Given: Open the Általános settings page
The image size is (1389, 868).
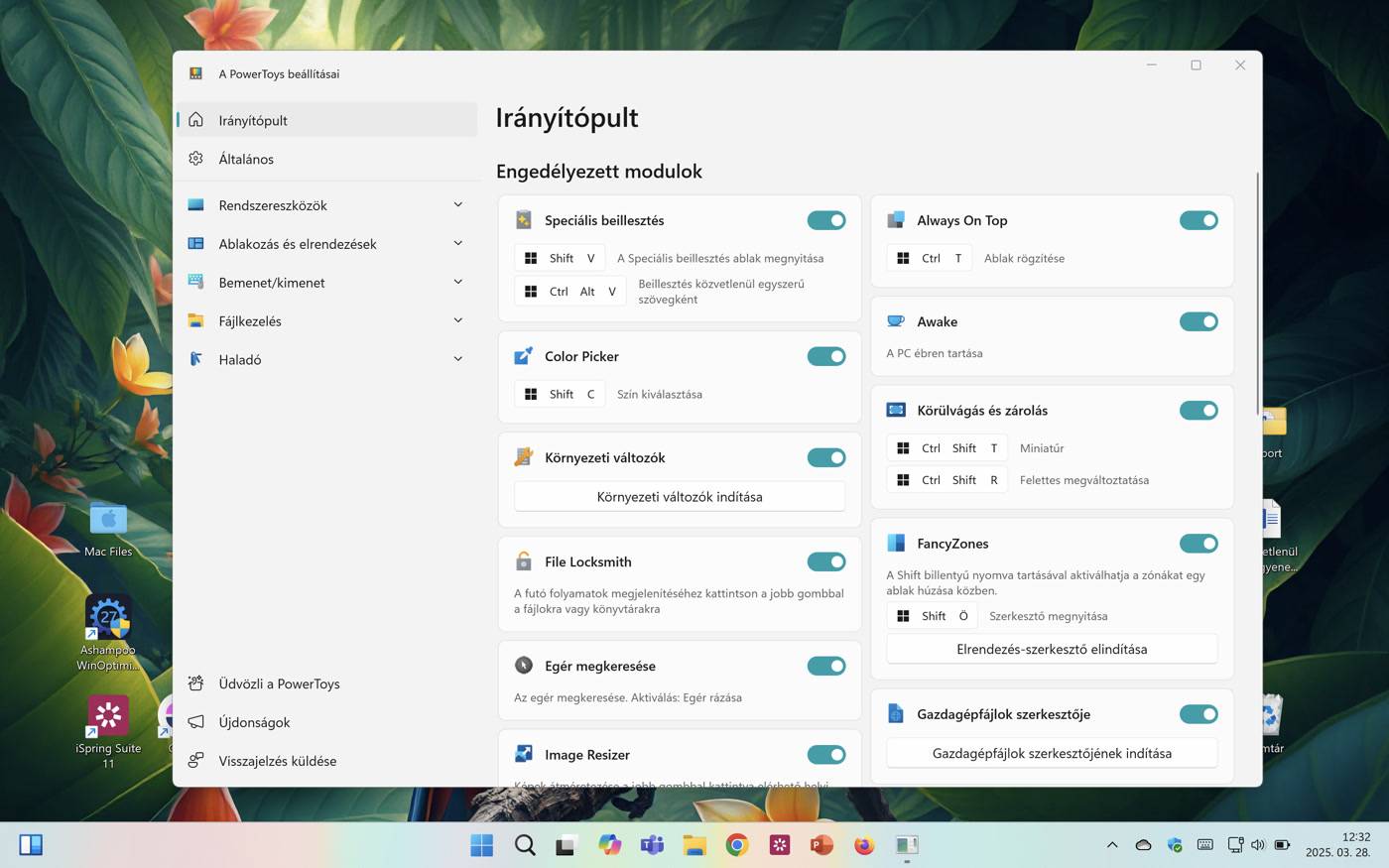Looking at the screenshot, I should pos(326,159).
